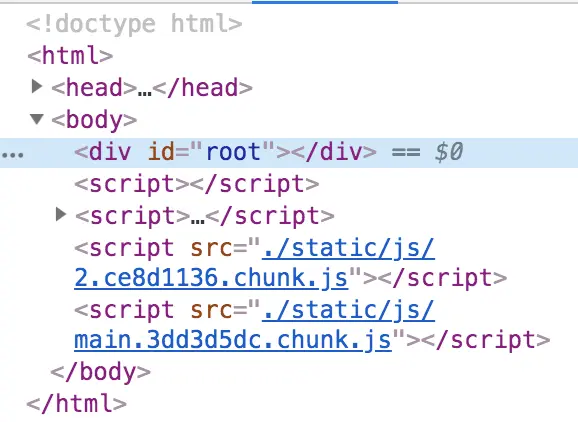Open the main.3dd3d5dc.chunk.js script link

pyautogui.click(x=233, y=340)
